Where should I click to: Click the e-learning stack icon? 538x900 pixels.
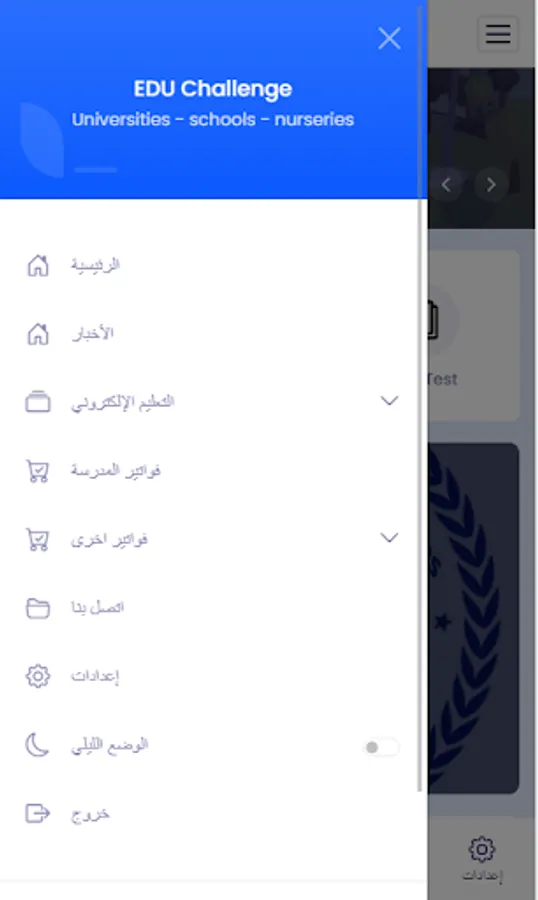(38, 402)
